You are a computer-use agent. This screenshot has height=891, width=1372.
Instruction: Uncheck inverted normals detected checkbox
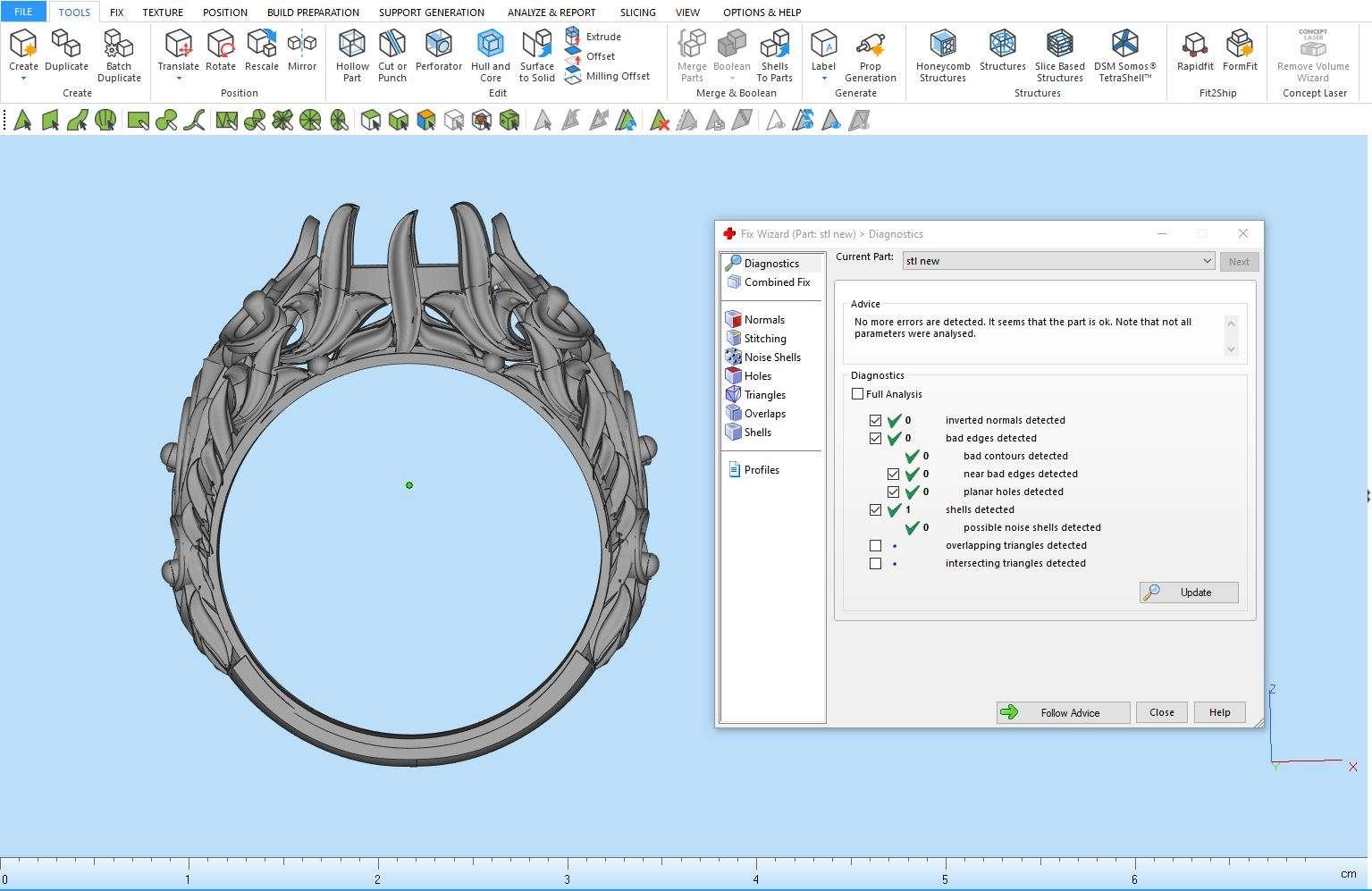pos(875,420)
